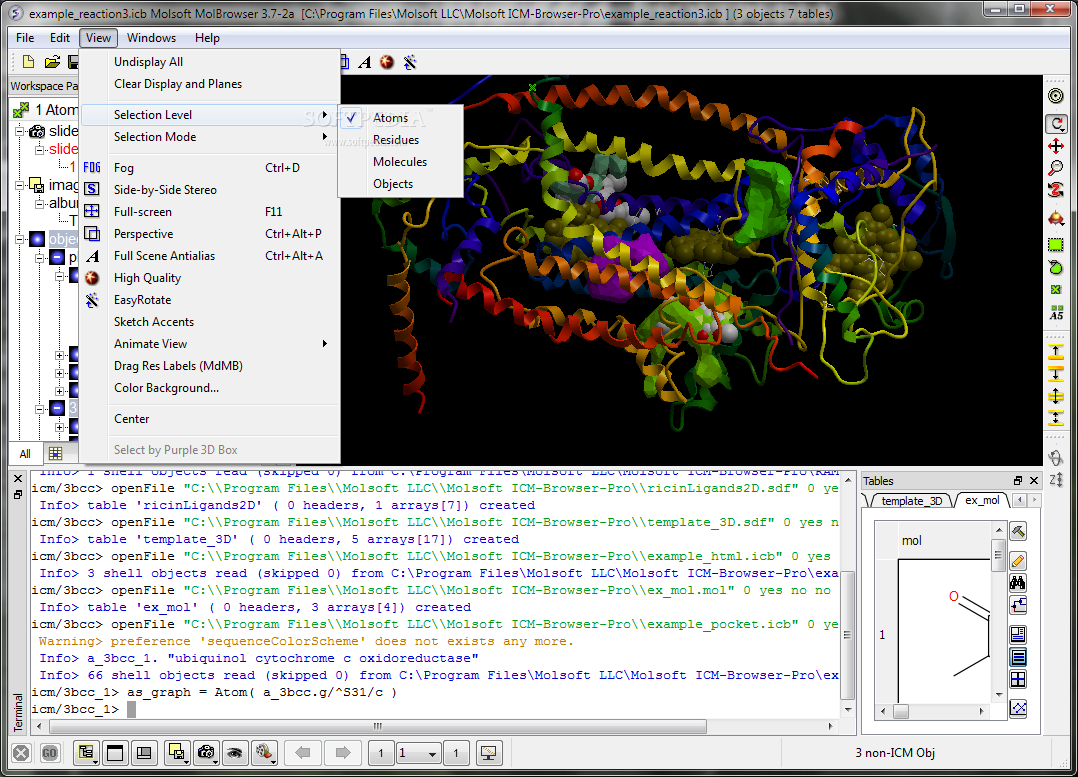Image resolution: width=1078 pixels, height=777 pixels.
Task: Click the eye icon in bottom toolbar
Action: (234, 753)
